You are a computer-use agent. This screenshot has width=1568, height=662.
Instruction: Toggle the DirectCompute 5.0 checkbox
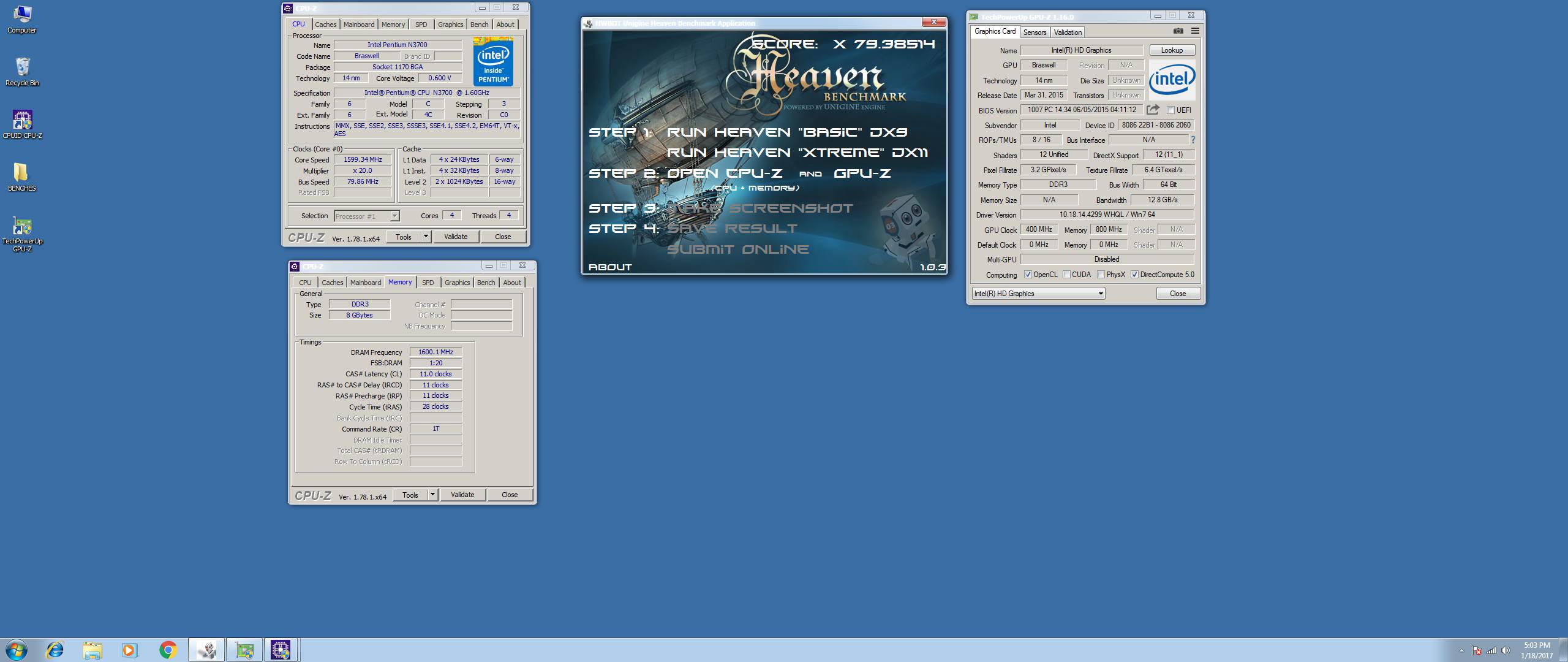(x=1134, y=275)
